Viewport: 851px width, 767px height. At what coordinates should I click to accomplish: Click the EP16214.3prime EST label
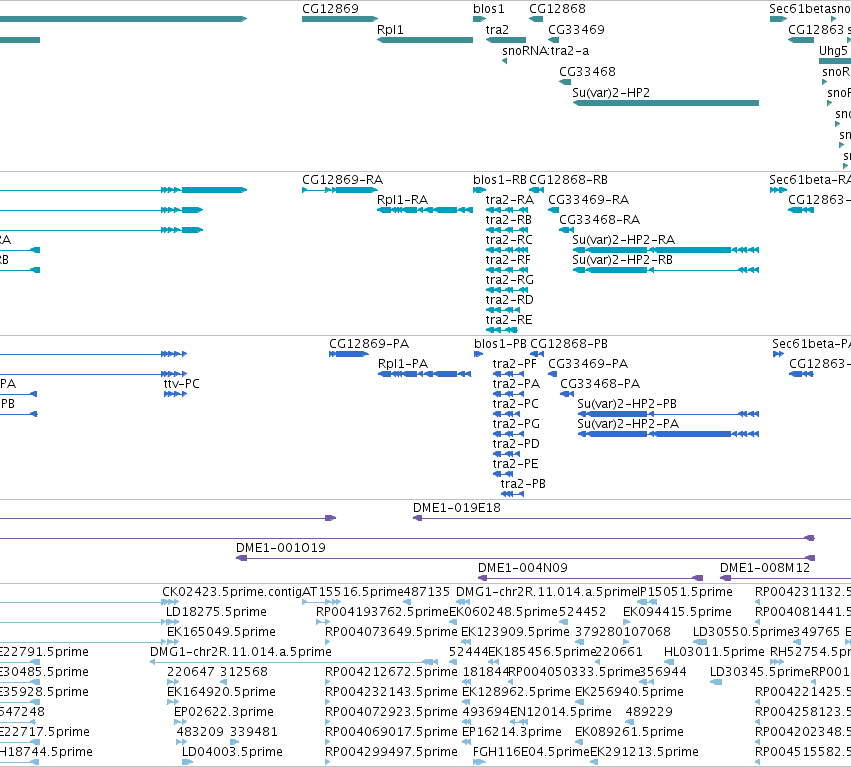click(512, 732)
